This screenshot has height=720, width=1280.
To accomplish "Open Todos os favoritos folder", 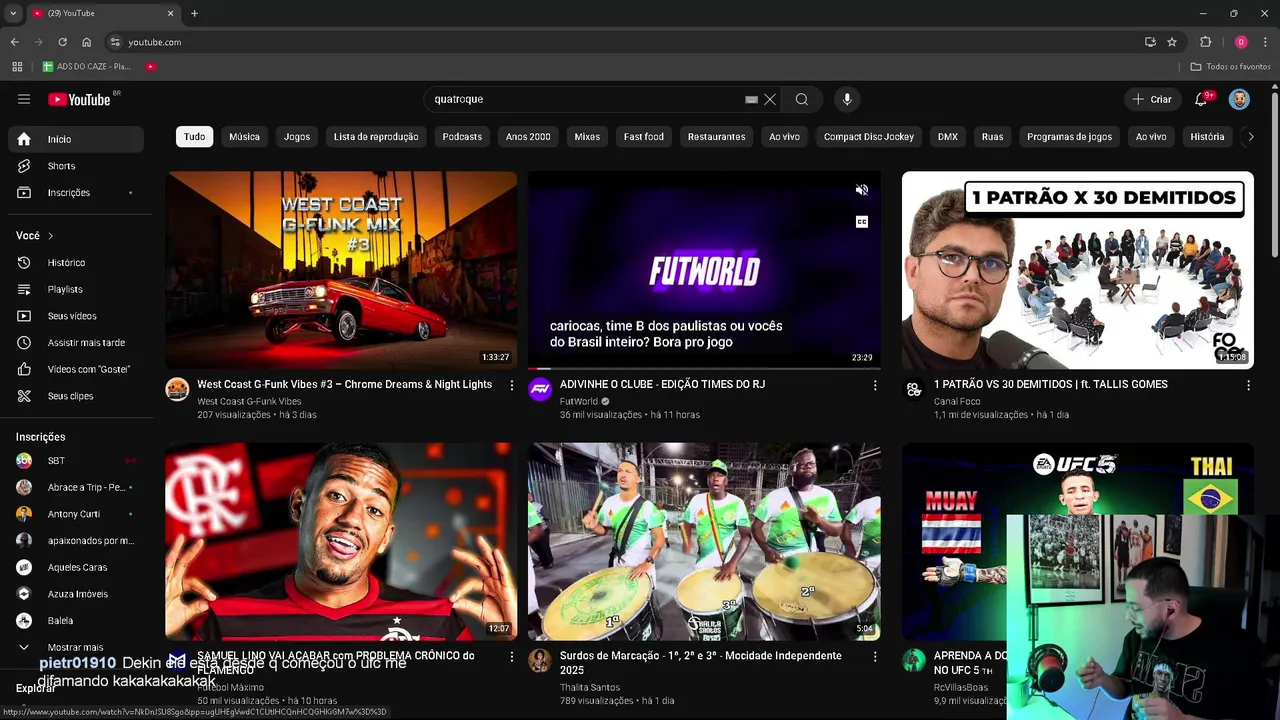I will (x=1231, y=67).
